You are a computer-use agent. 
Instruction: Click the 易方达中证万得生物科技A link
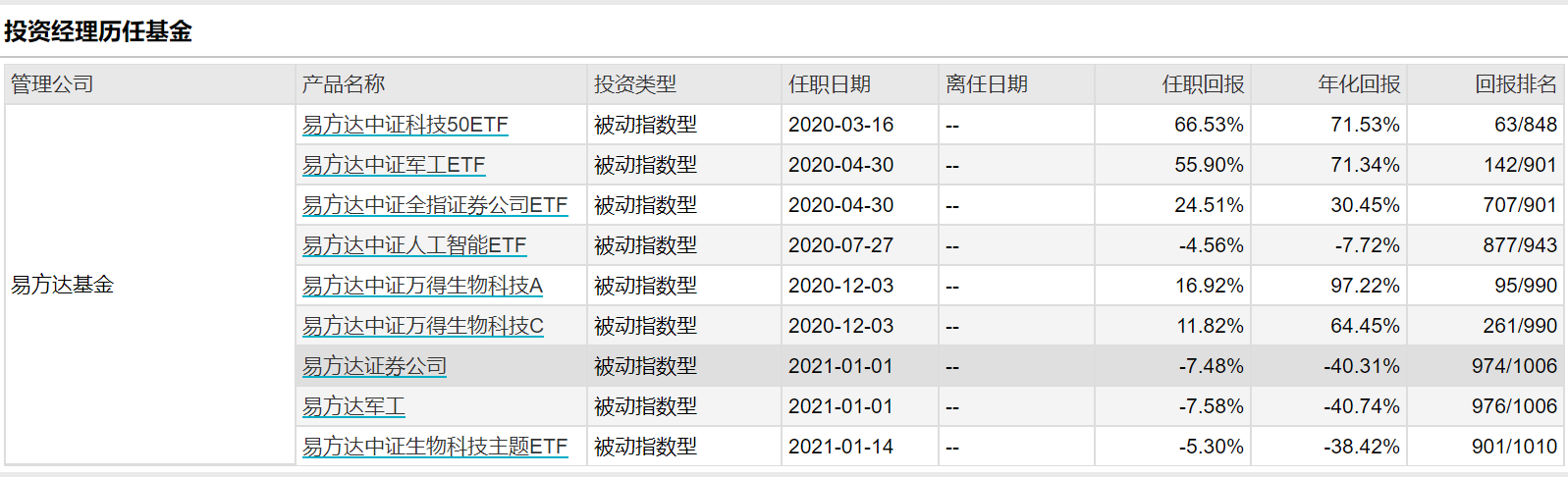coord(422,286)
